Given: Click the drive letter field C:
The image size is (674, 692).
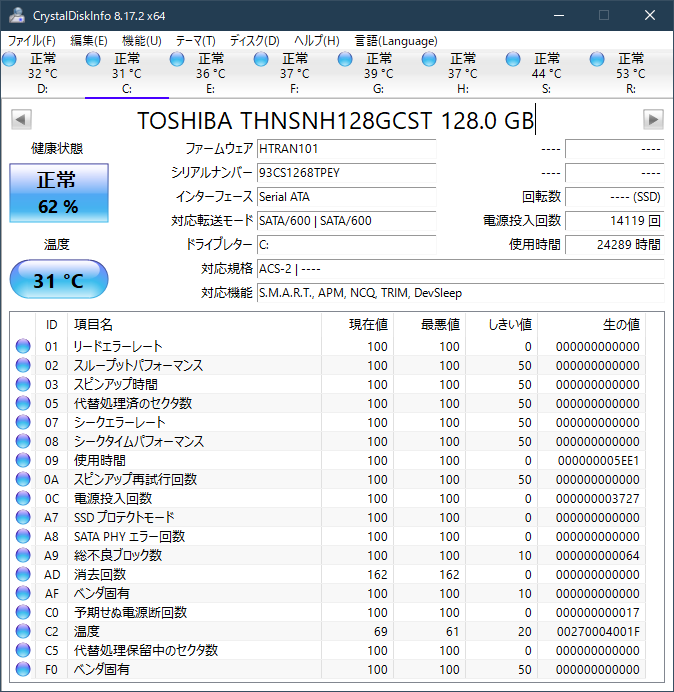Looking at the screenshot, I should pos(346,244).
